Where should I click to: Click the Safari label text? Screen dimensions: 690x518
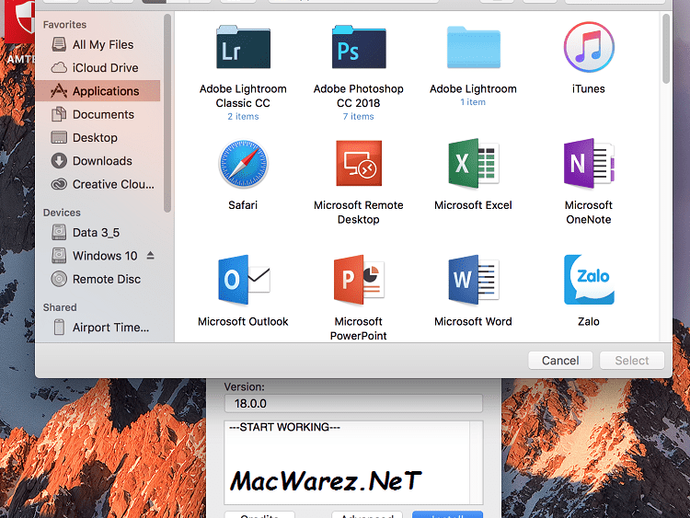(243, 205)
